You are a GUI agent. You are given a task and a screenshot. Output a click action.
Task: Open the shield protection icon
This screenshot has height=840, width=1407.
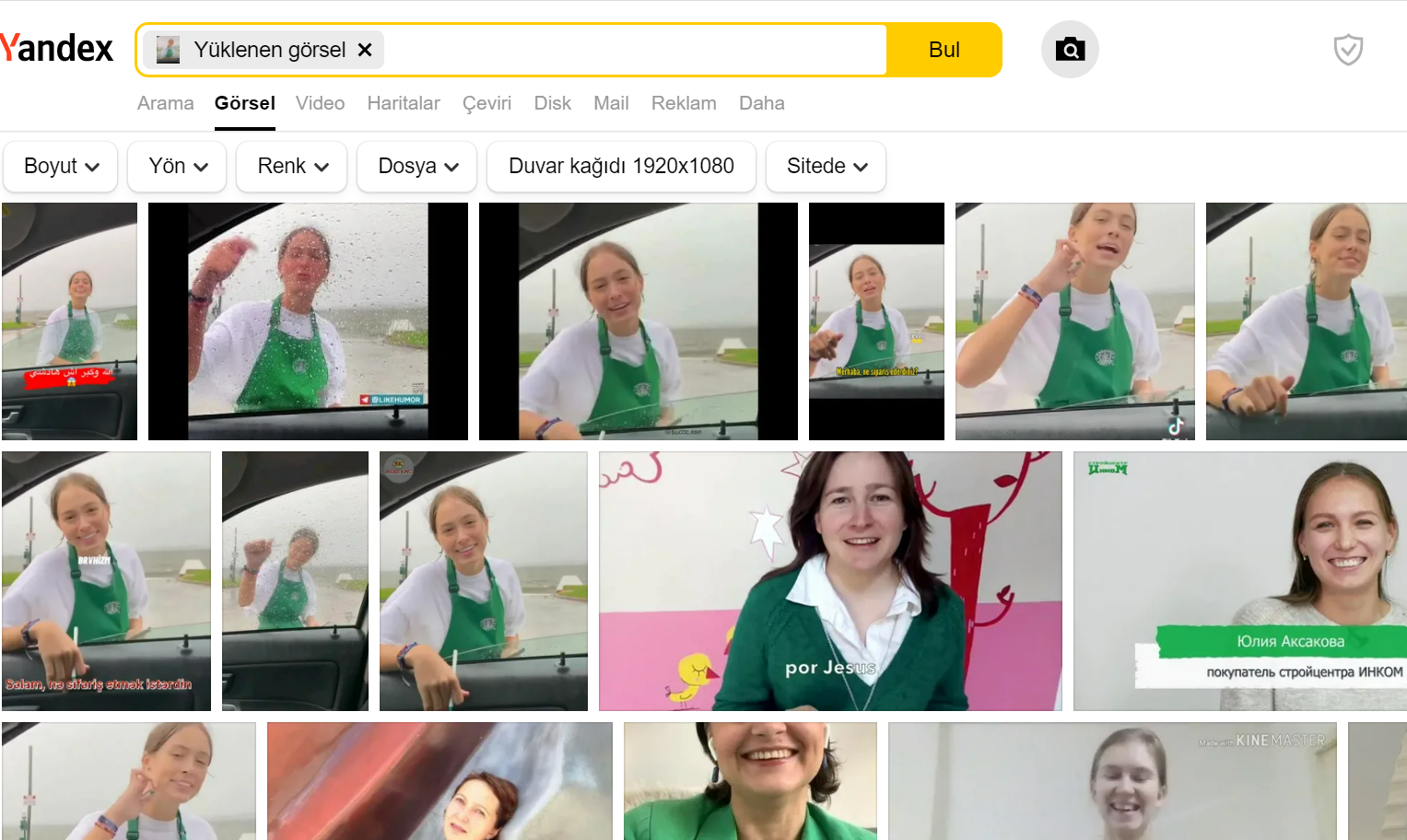pyautogui.click(x=1348, y=50)
